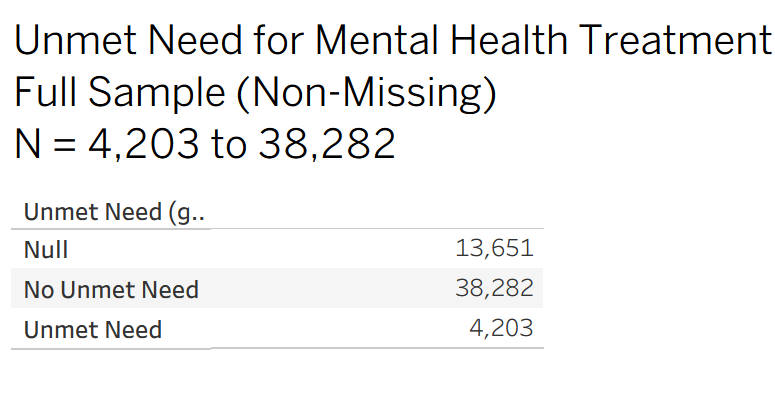The height and width of the screenshot is (409, 775).
Task: Click the 'Unmet Need (g..' column header
Action: click(x=115, y=212)
